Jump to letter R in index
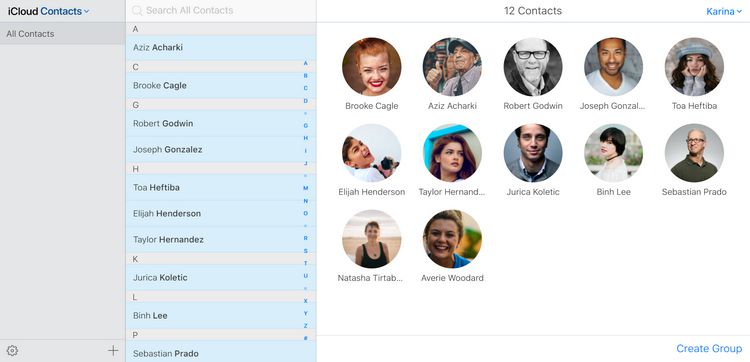This screenshot has width=750, height=362. [306, 238]
